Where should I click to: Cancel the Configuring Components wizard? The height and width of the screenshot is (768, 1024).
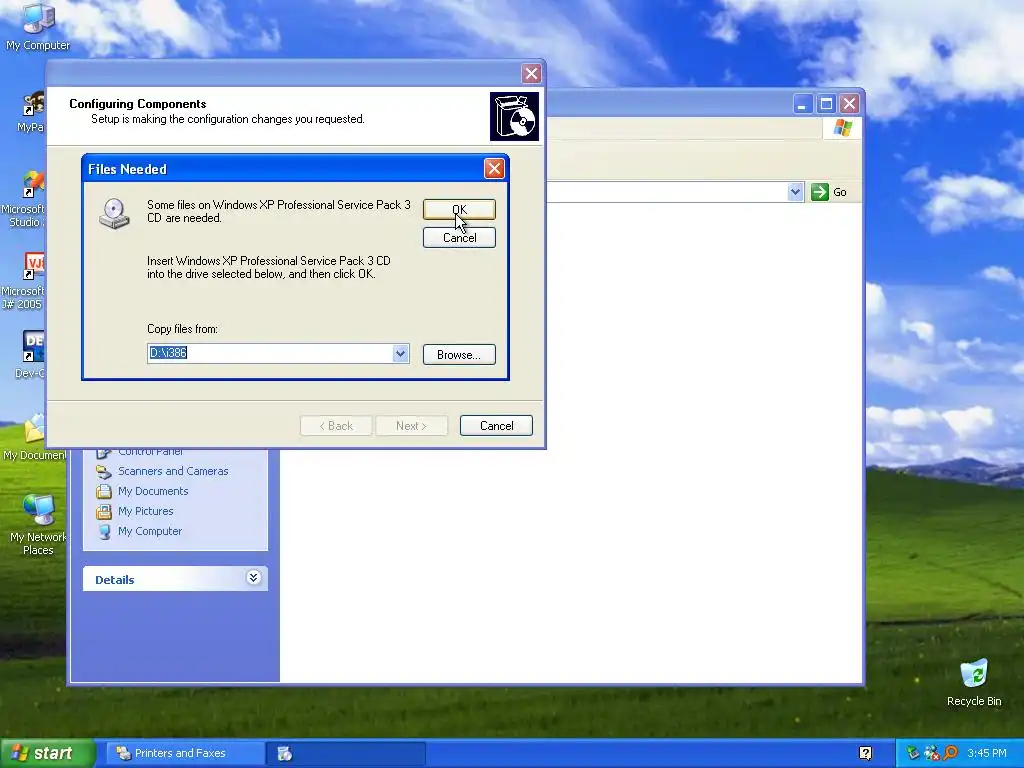click(496, 426)
